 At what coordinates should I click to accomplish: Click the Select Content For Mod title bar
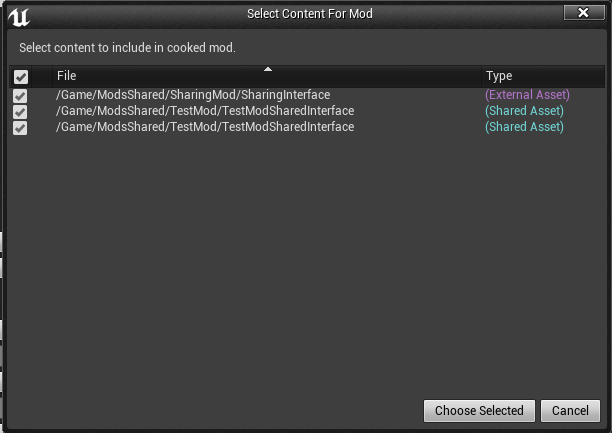pos(310,14)
